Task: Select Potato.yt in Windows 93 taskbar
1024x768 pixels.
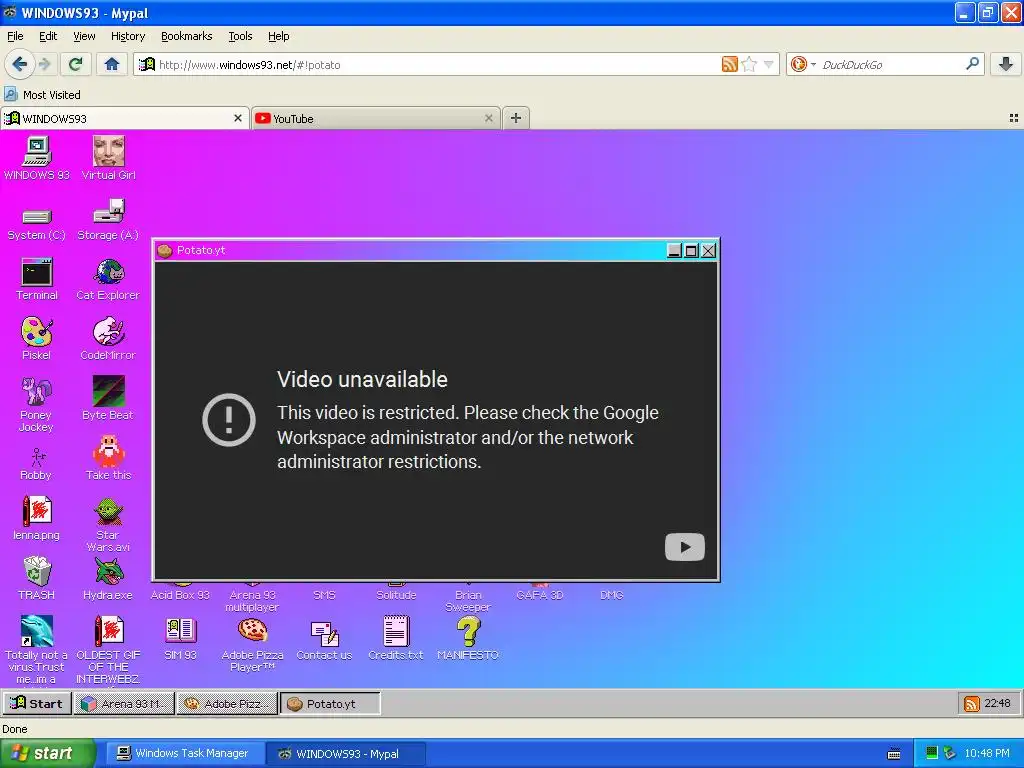Action: click(x=330, y=703)
